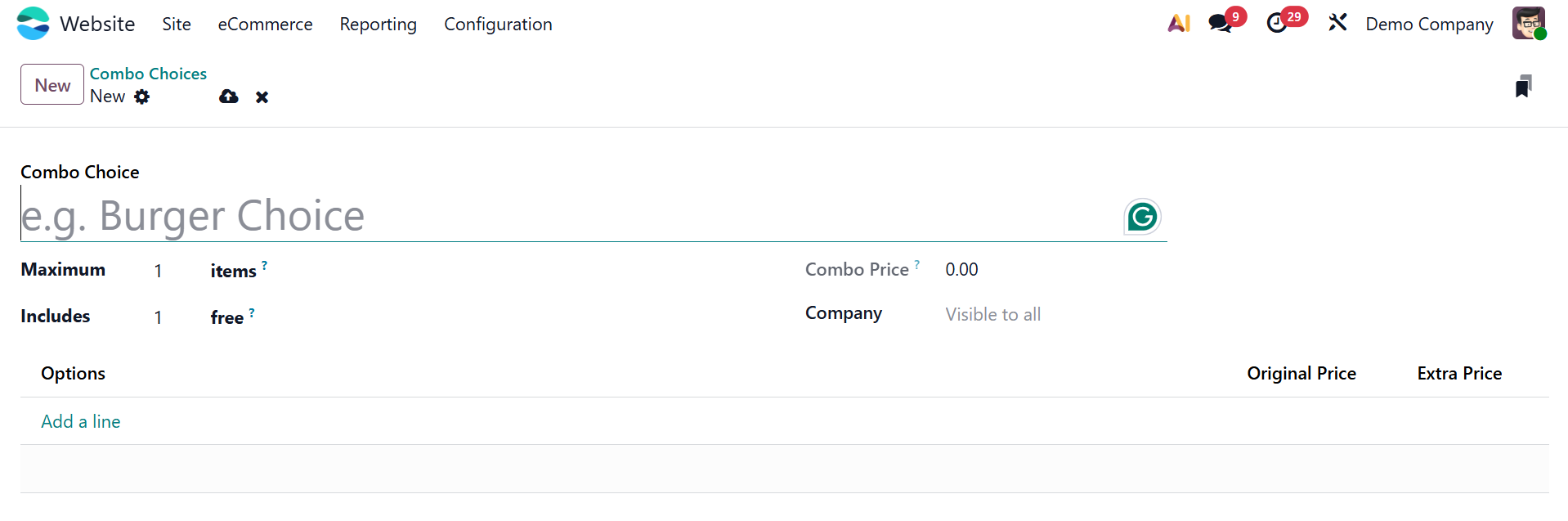
Task: Open the gear actions menu
Action: [x=142, y=97]
